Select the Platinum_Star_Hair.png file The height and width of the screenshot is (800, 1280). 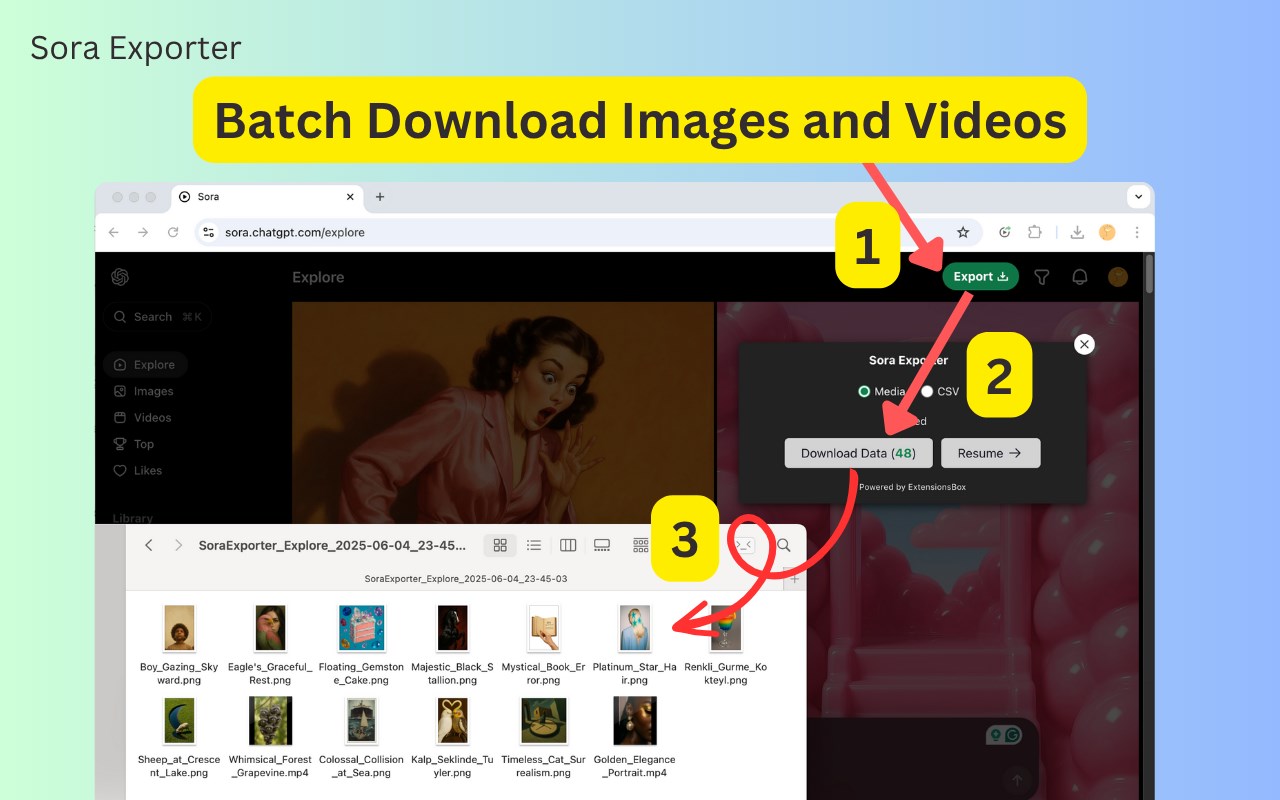[x=635, y=645]
